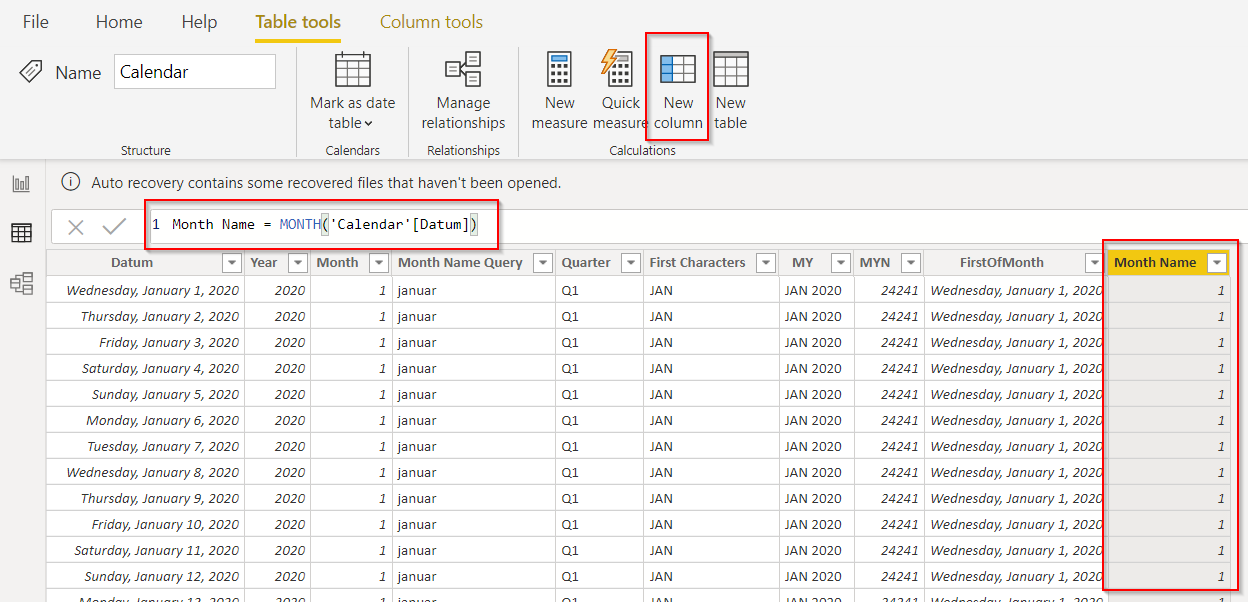The width and height of the screenshot is (1248, 602).
Task: Create a New table from ribbon
Action: point(730,69)
